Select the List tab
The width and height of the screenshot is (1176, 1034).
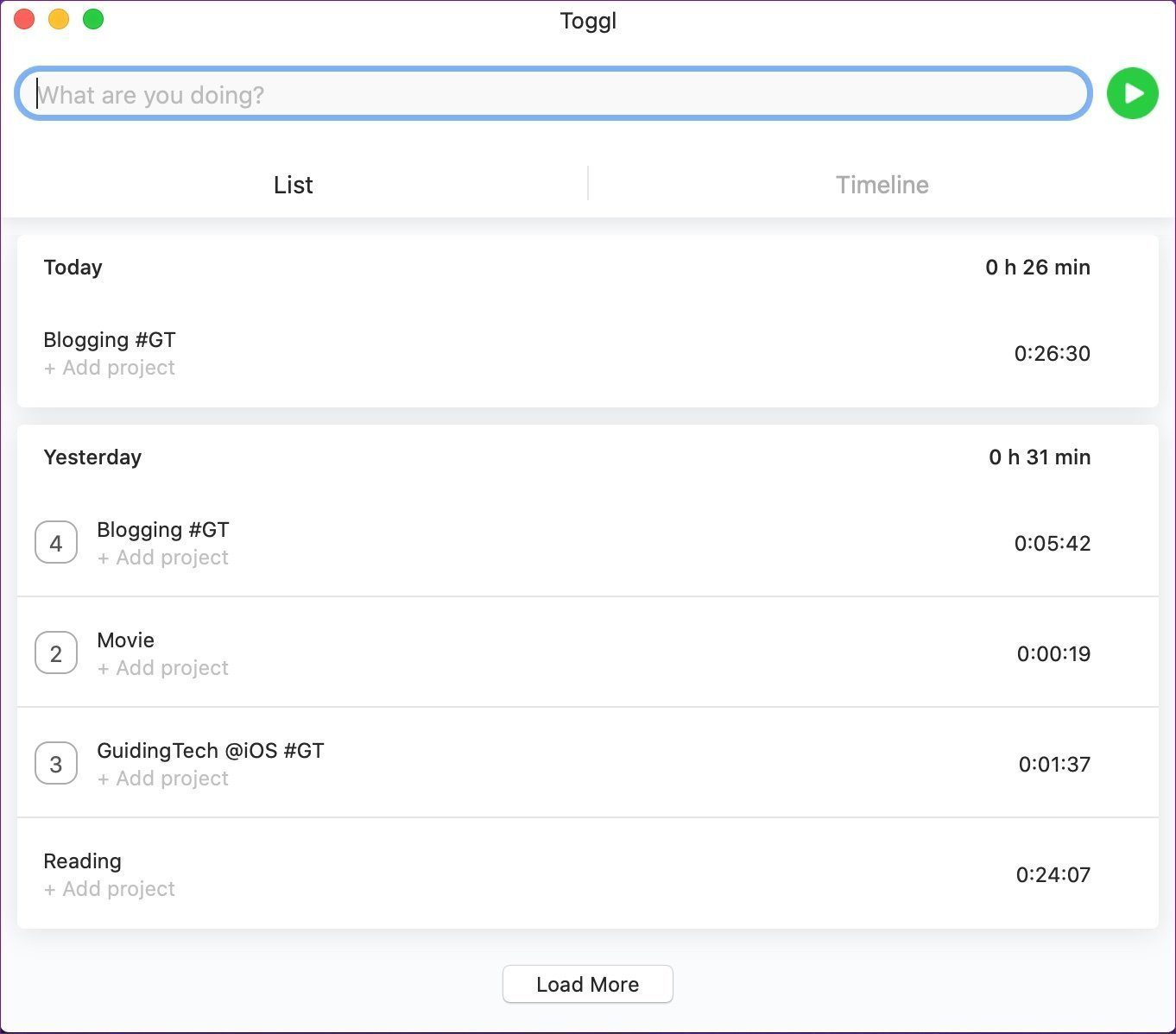tap(293, 185)
